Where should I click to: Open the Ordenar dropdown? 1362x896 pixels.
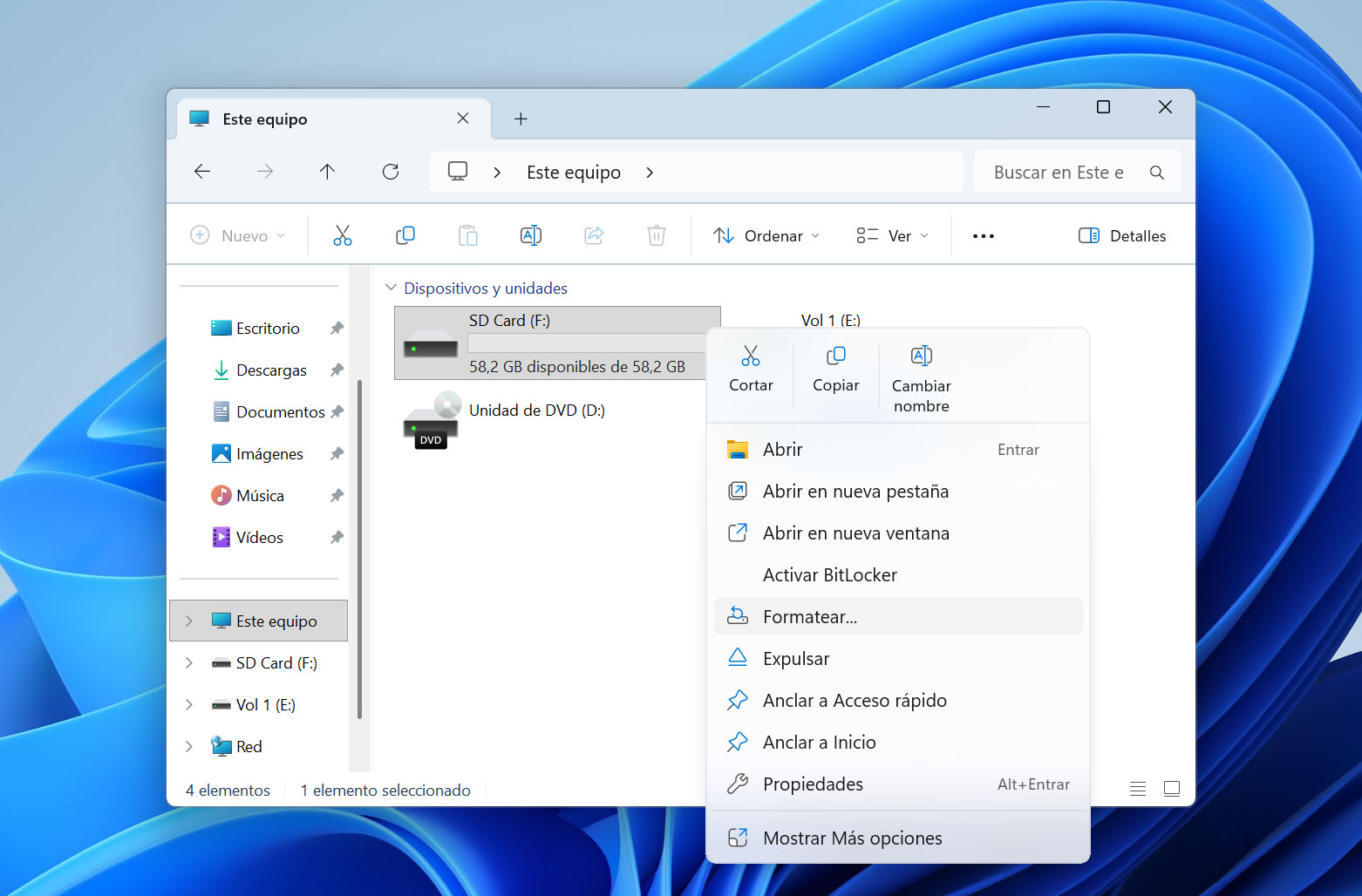[766, 235]
